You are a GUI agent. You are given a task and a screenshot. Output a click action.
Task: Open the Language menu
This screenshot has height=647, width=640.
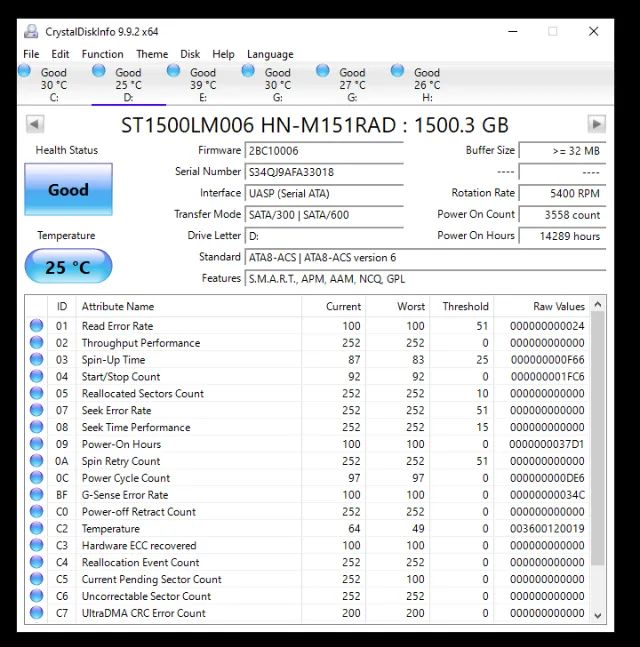click(x=270, y=54)
